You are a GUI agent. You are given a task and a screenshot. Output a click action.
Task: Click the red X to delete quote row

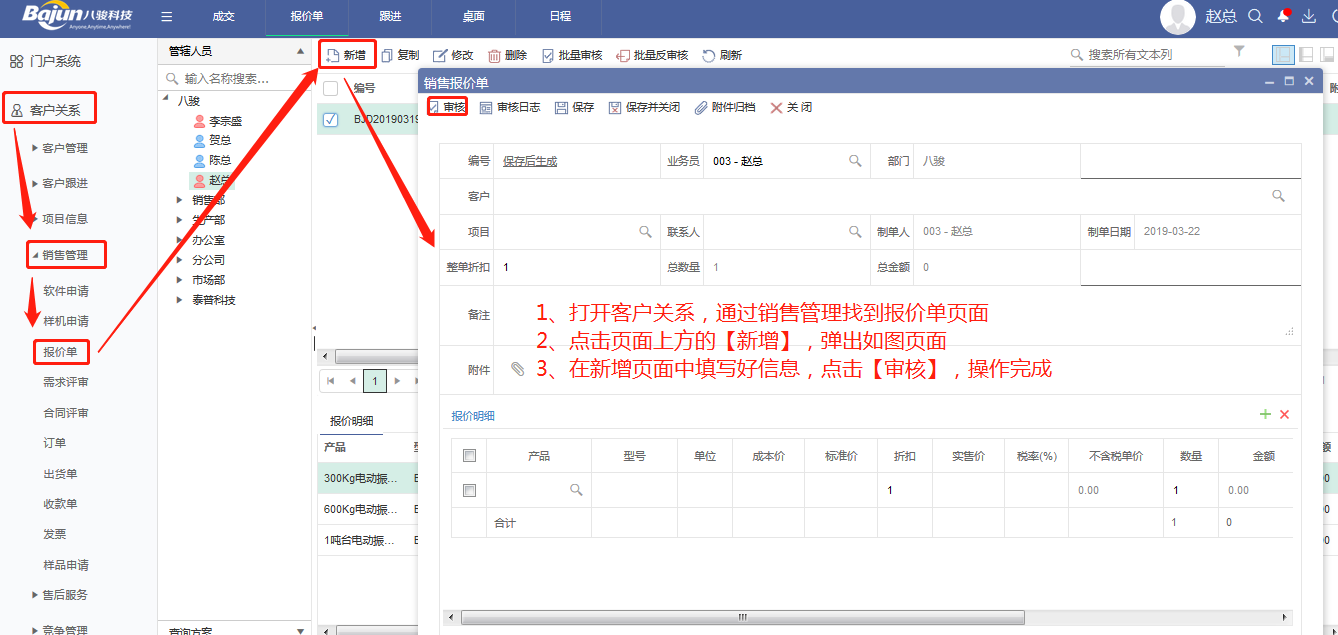[1285, 414]
